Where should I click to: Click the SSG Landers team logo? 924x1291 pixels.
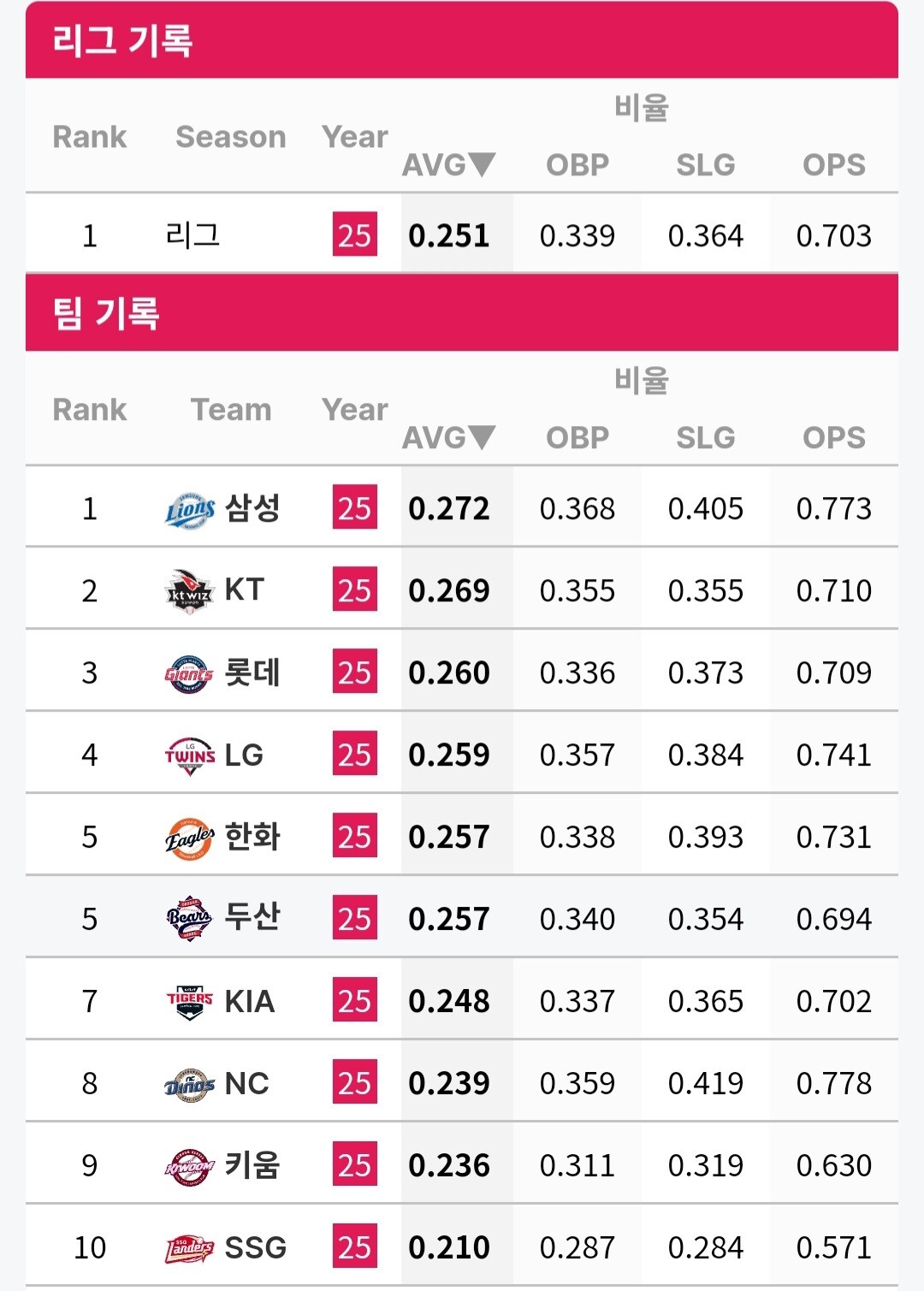coord(190,1248)
